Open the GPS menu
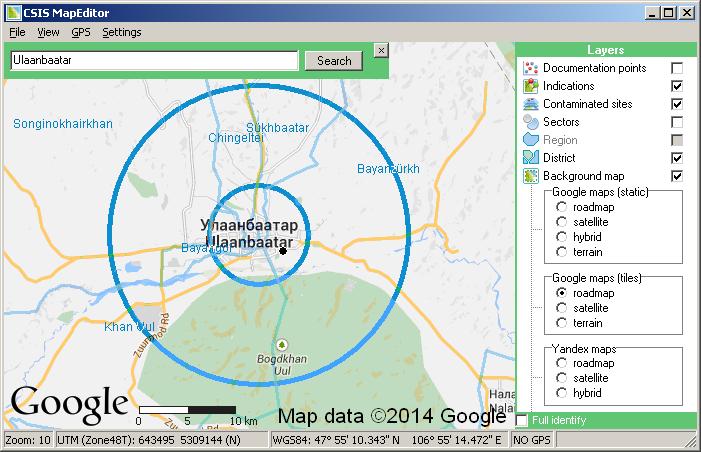This screenshot has width=701, height=452. tap(80, 32)
